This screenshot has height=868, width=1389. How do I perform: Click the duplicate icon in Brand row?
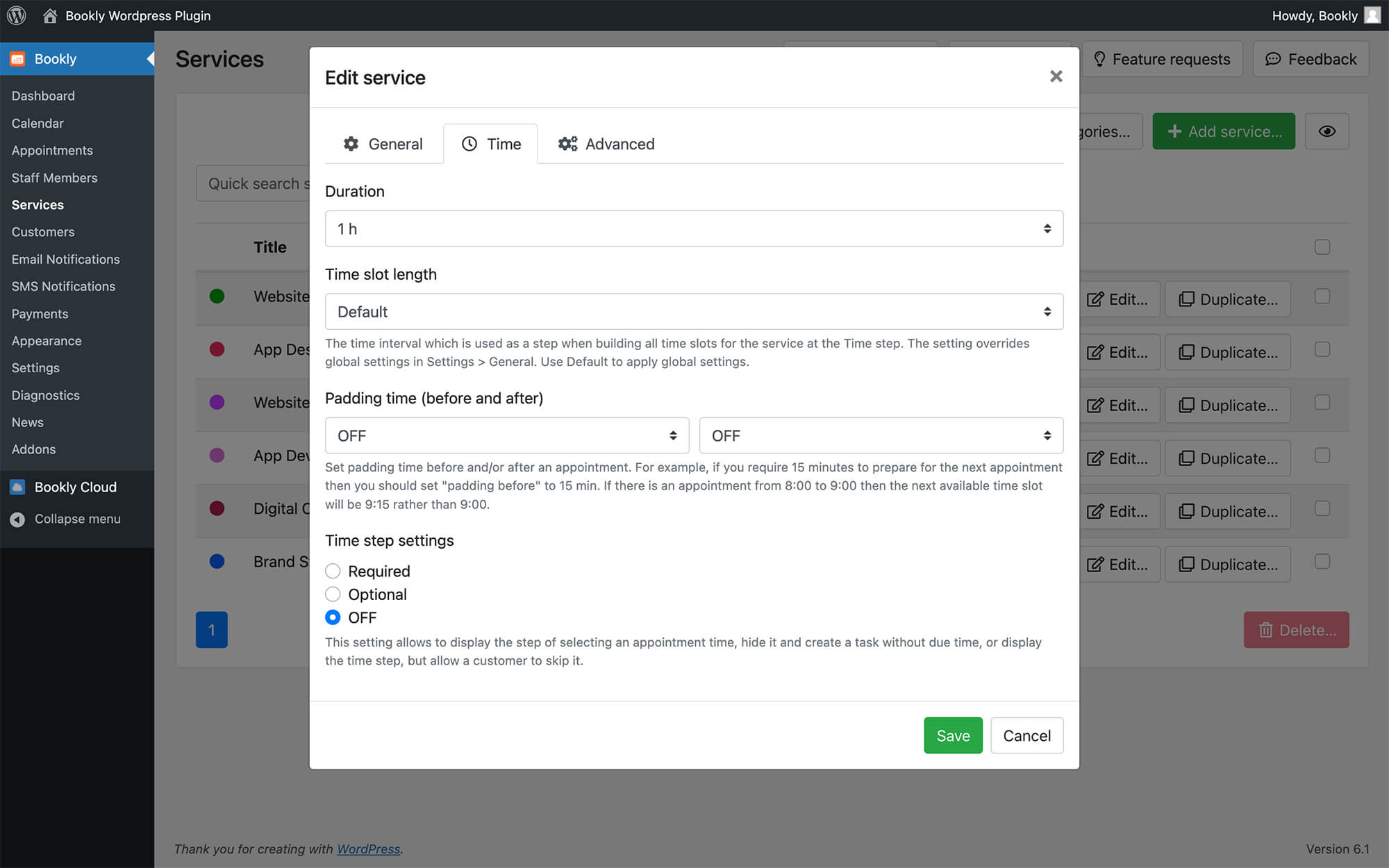tap(1187, 564)
